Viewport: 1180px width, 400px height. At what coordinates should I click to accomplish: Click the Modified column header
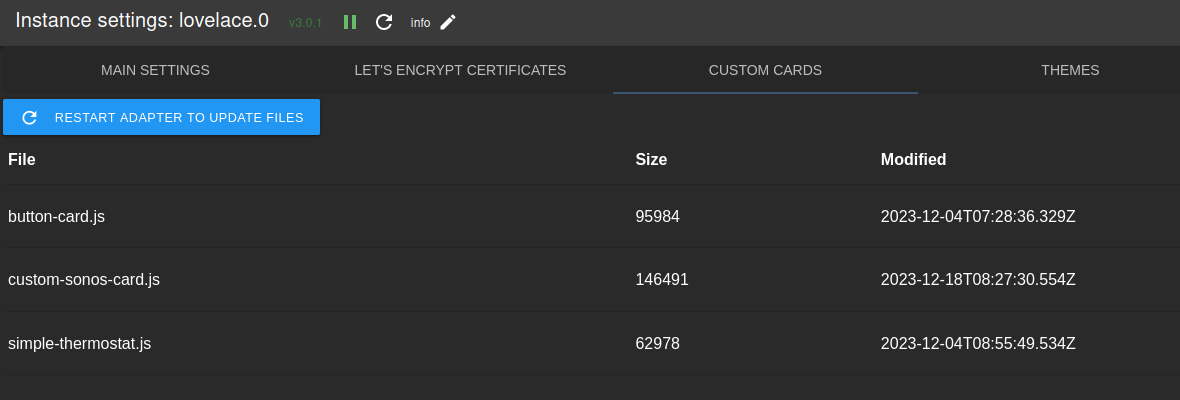(913, 159)
